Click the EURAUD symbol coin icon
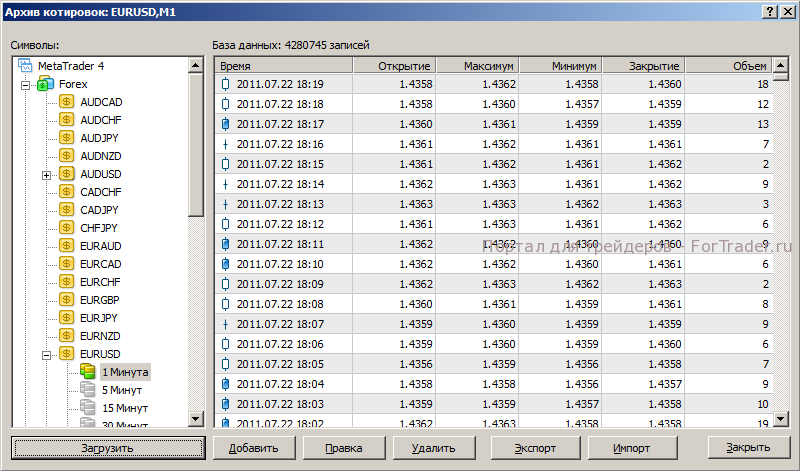 tap(66, 245)
